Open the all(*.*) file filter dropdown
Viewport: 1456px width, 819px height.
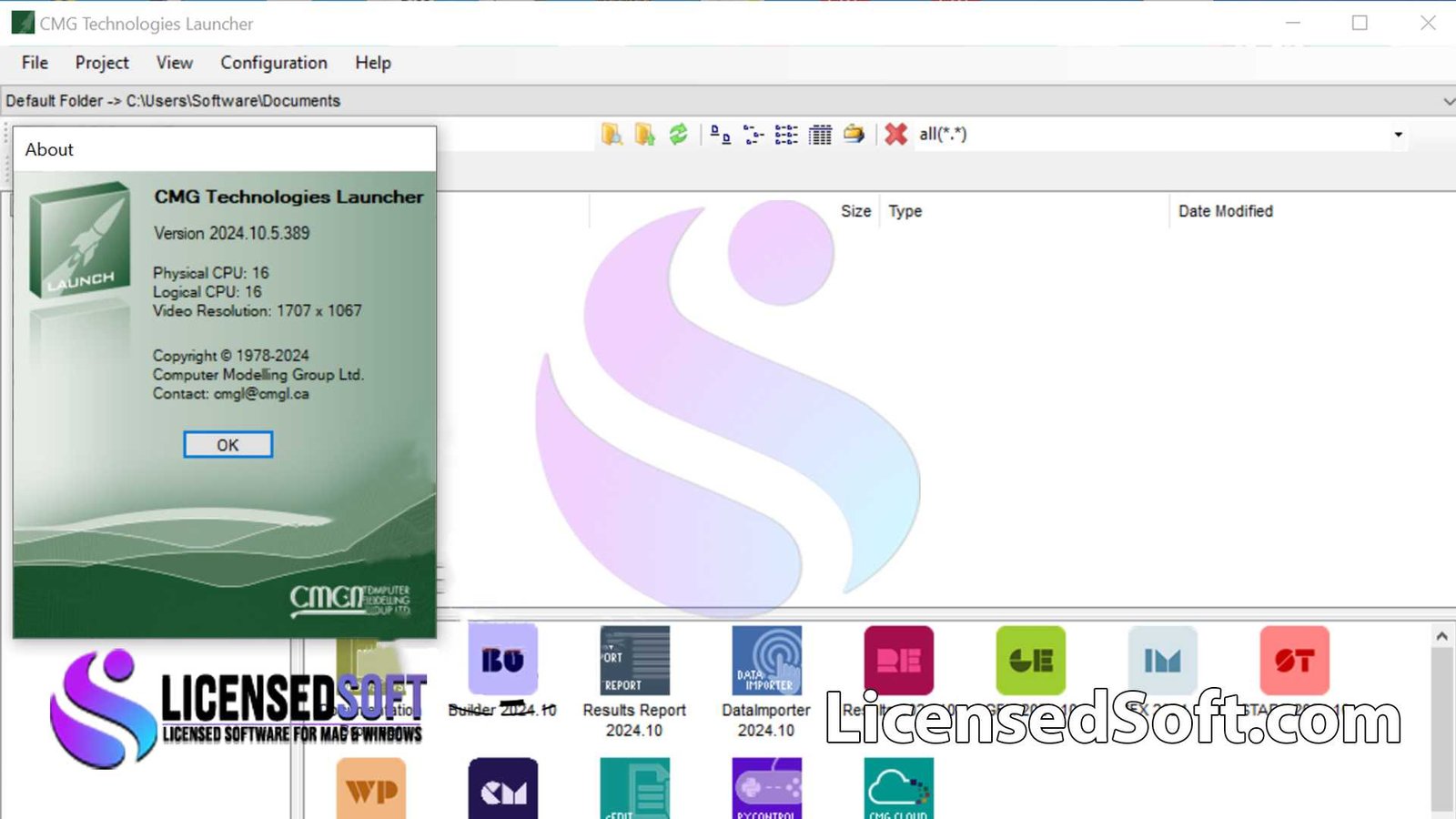tap(1398, 135)
